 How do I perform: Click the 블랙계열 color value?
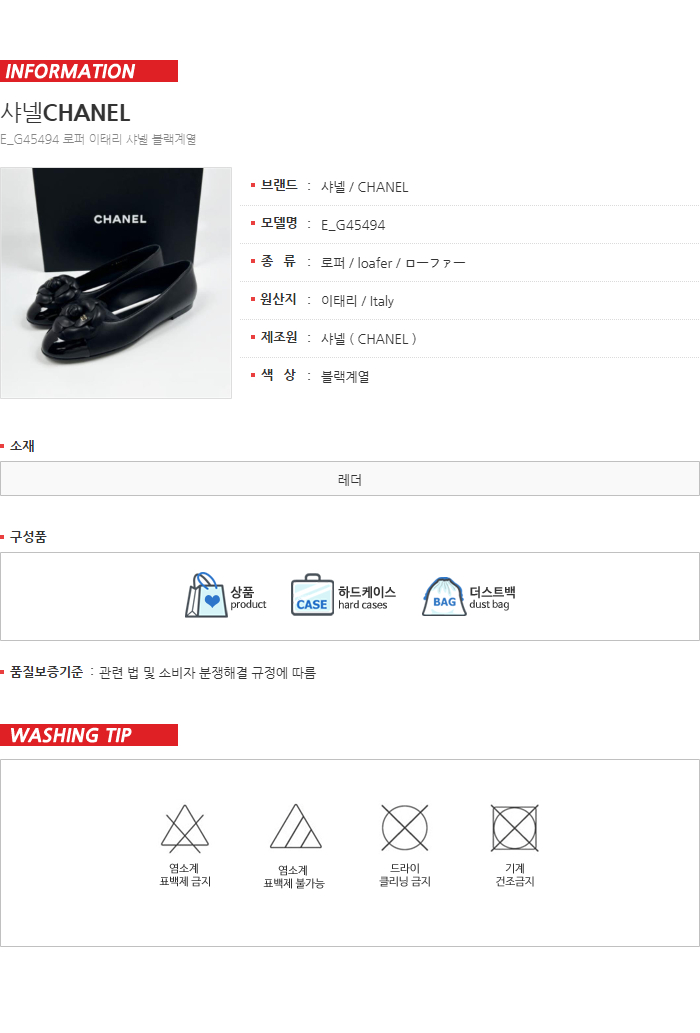[x=345, y=377]
